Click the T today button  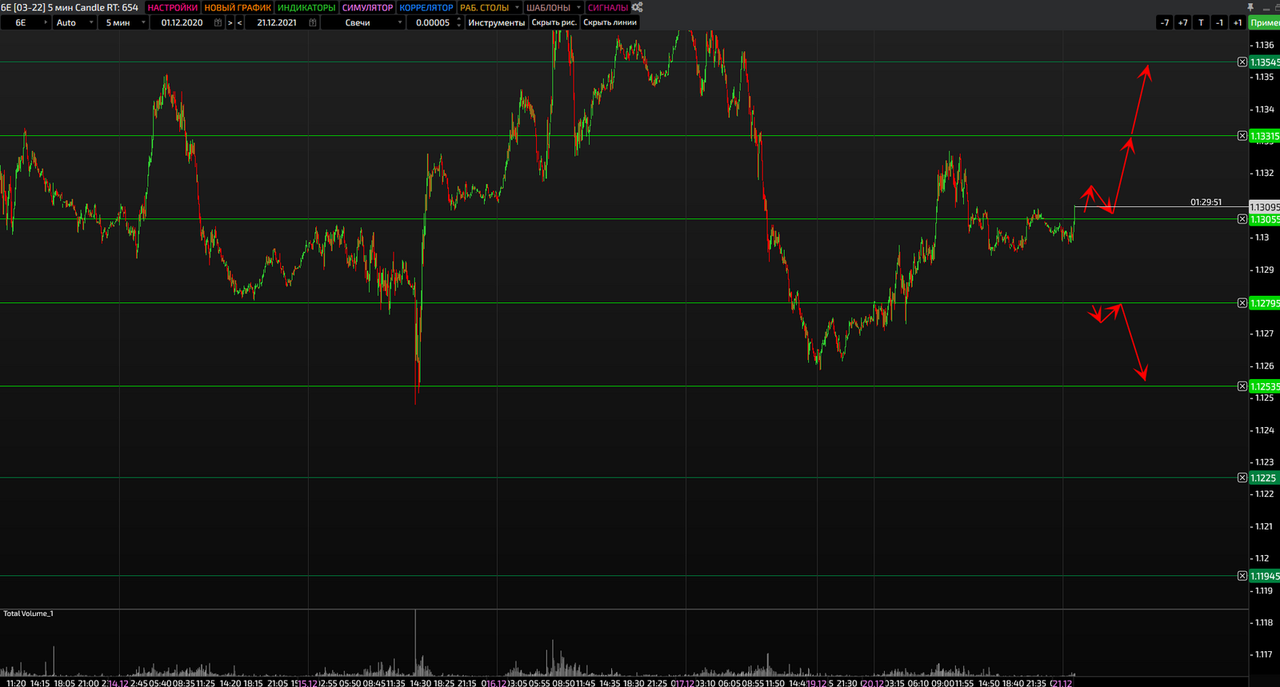[1201, 22]
